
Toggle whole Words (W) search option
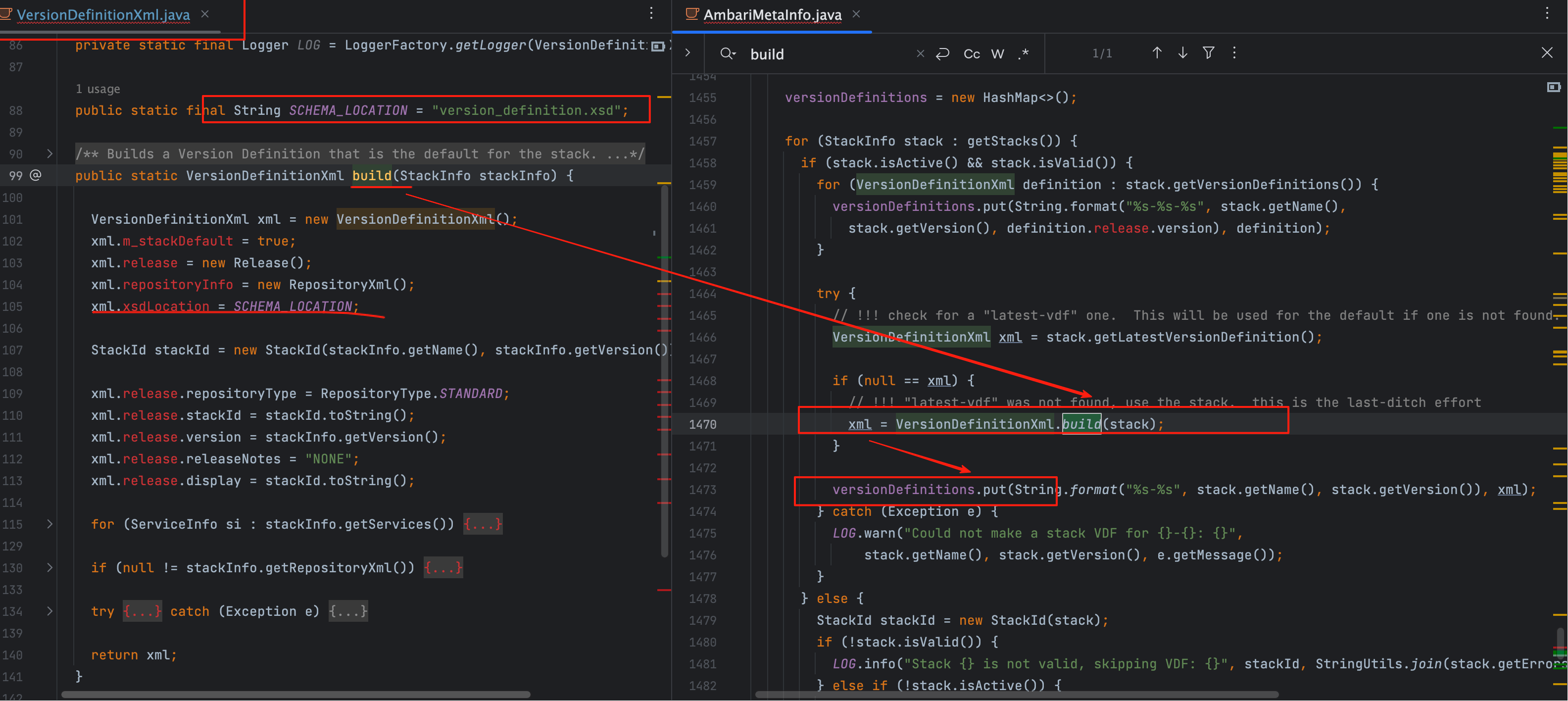pos(997,53)
